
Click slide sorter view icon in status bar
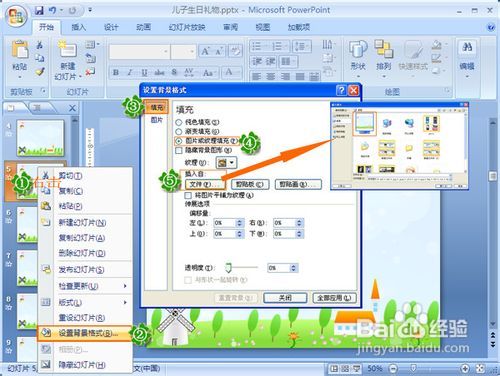(345, 369)
